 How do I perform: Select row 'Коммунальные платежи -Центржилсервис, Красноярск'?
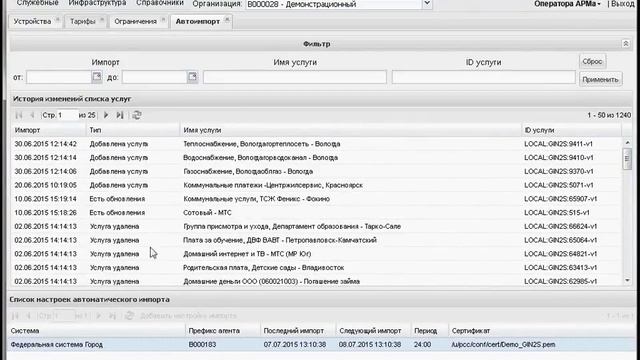(x=316, y=185)
